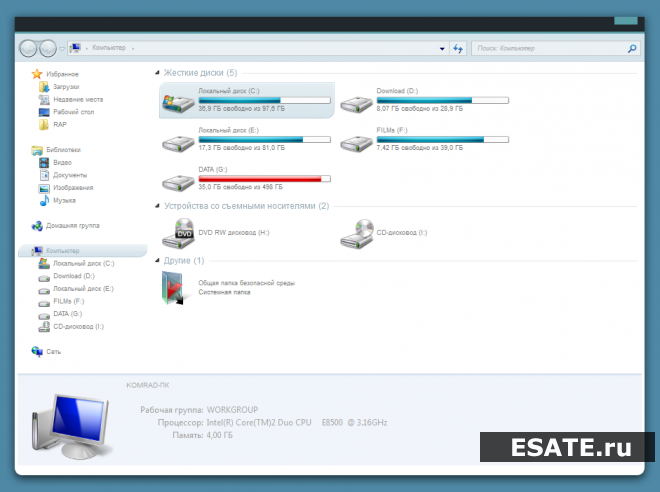This screenshot has height=492, width=660.
Task: Select the FILMs (F:) drive icon
Action: (x=357, y=143)
